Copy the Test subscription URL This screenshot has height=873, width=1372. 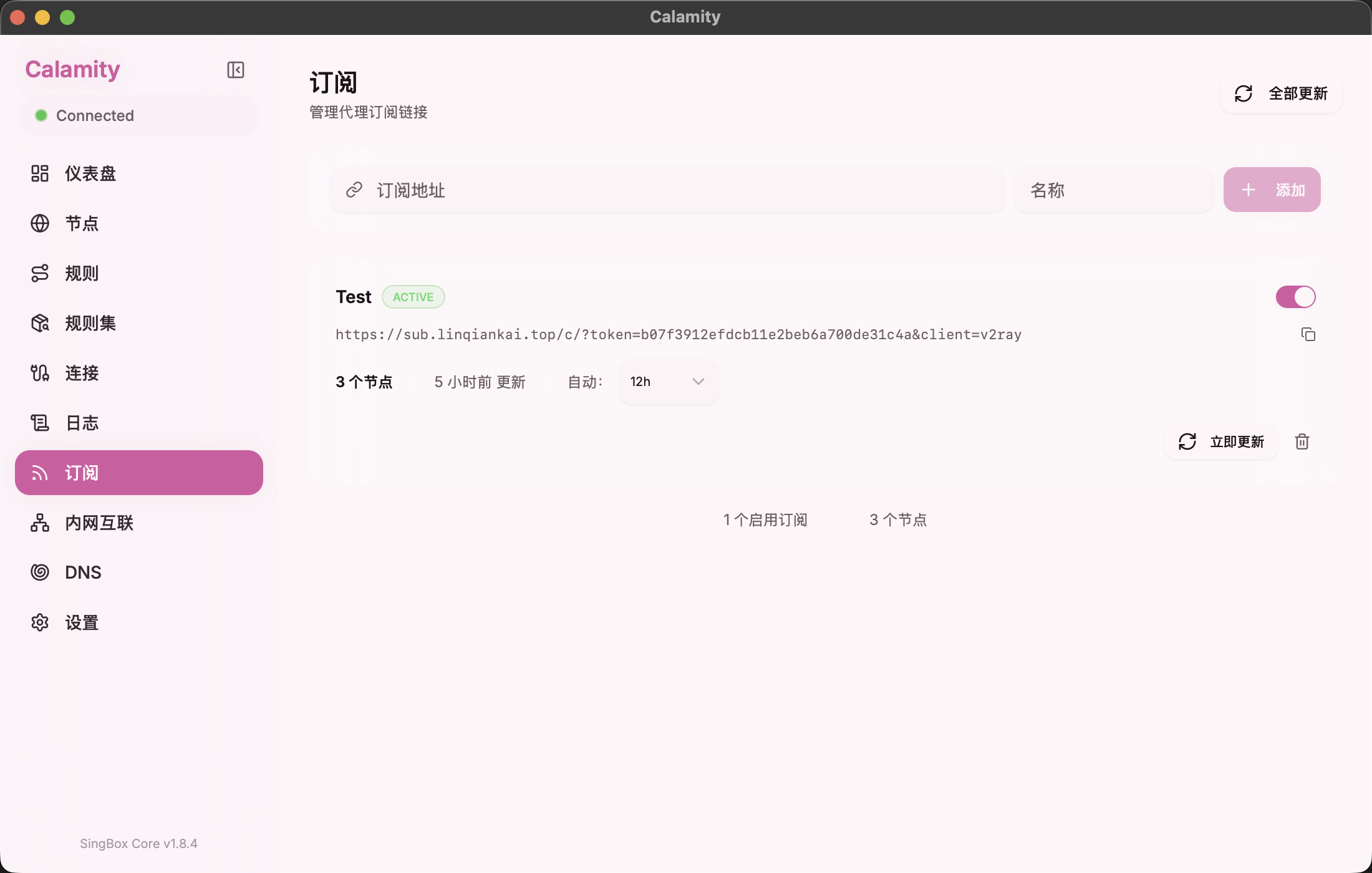pos(1308,334)
